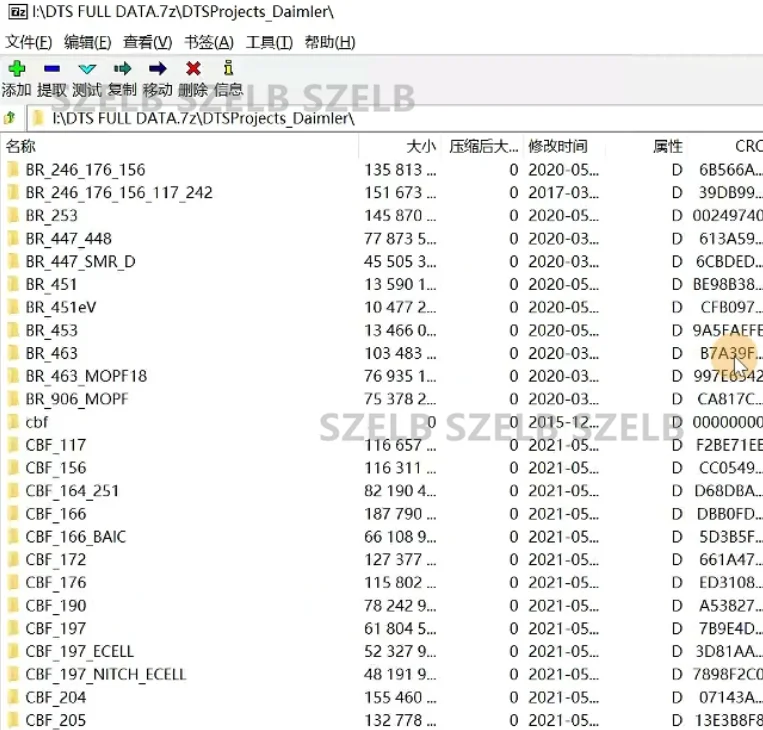This screenshot has width=763, height=730.
Task: Click size 187 790 of CBF_166
Action: pos(400,514)
